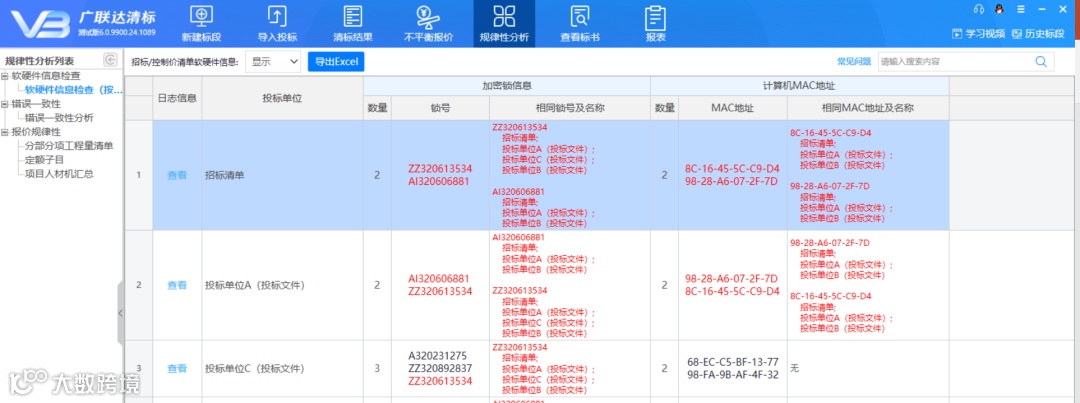The width and height of the screenshot is (1080, 403).
Task: Open the 报表 toolbar icon
Action: point(656,23)
